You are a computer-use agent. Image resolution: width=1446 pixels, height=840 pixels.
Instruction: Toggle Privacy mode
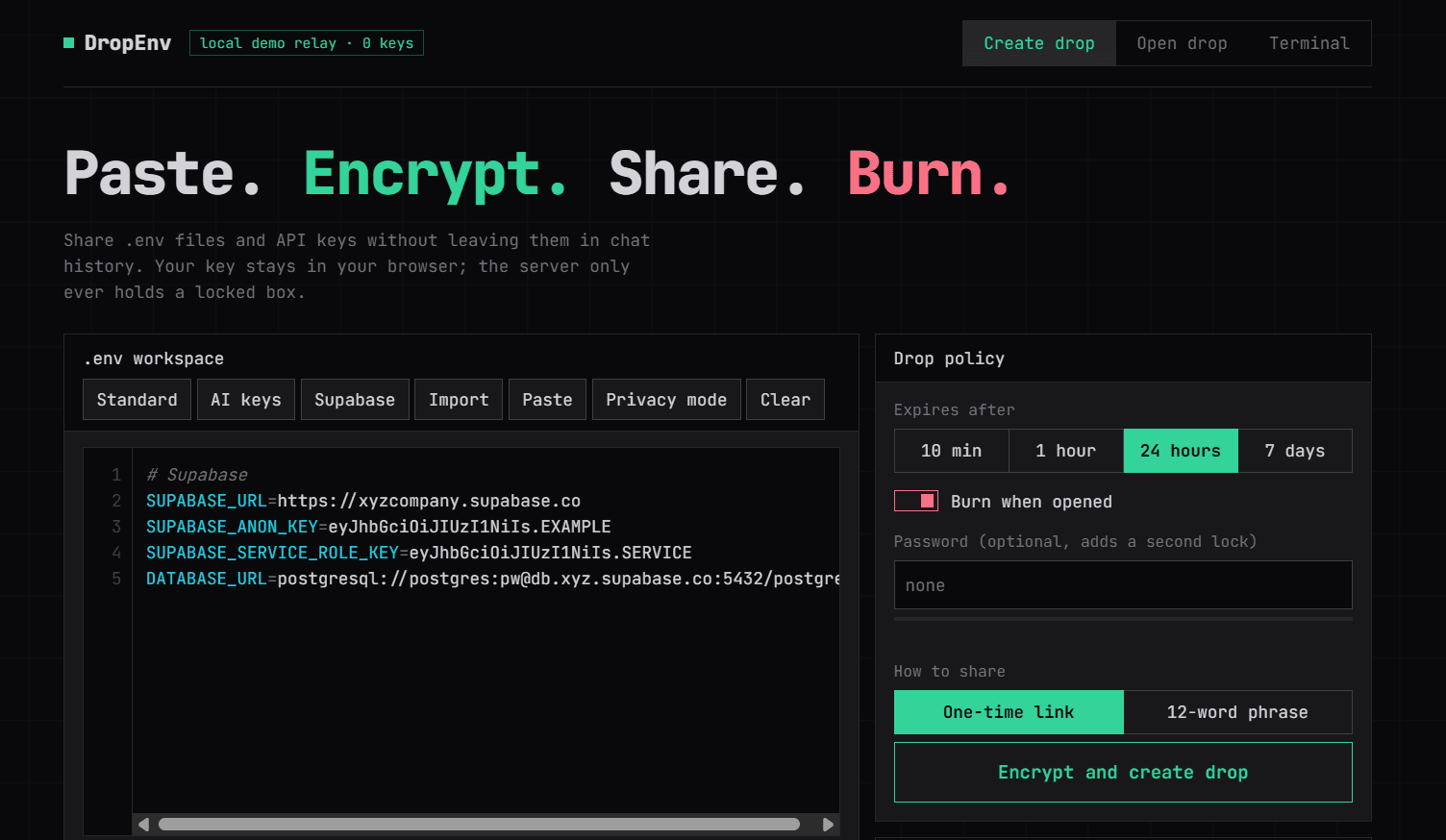point(666,400)
